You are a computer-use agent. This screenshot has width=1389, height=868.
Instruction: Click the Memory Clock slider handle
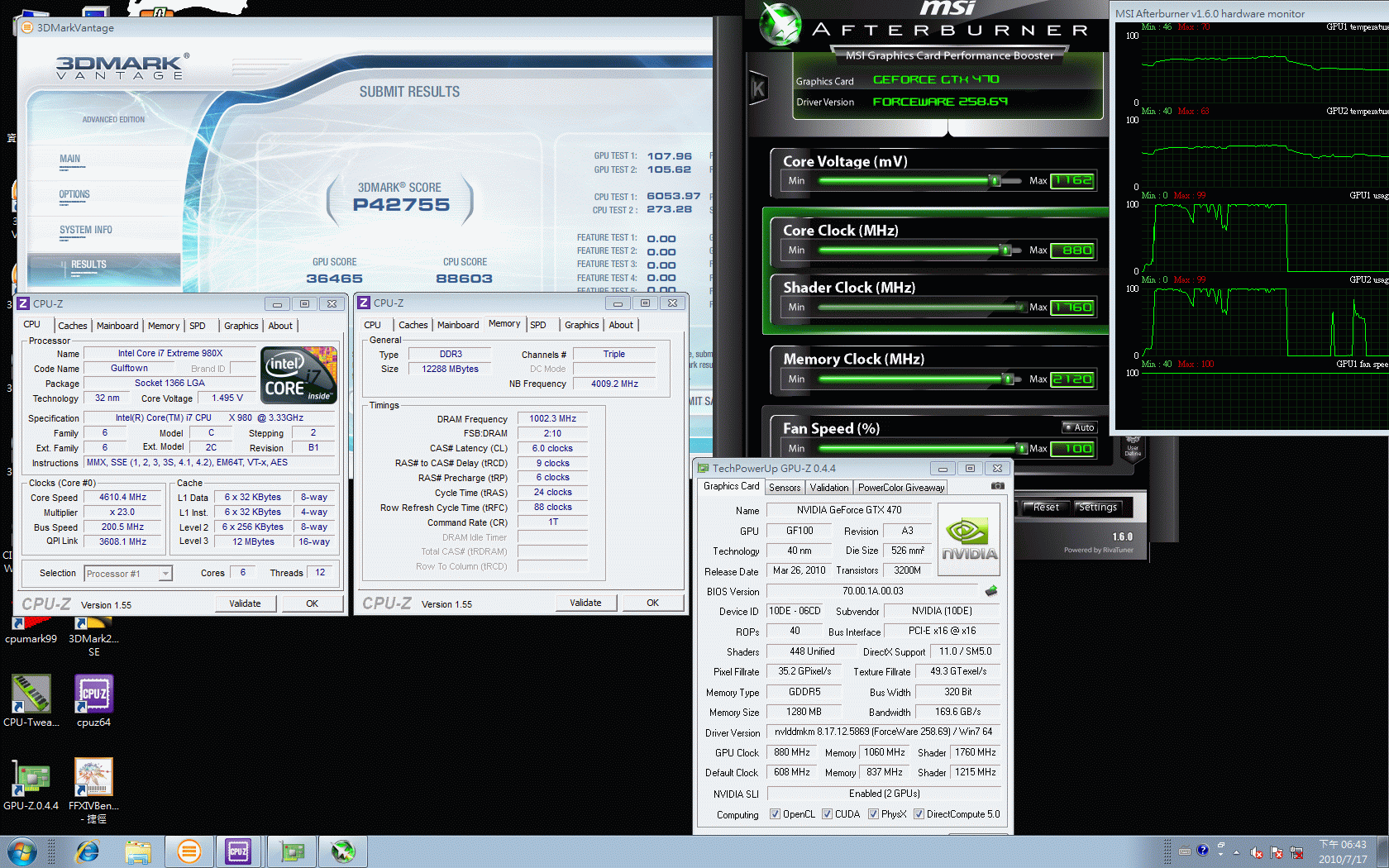click(1008, 379)
